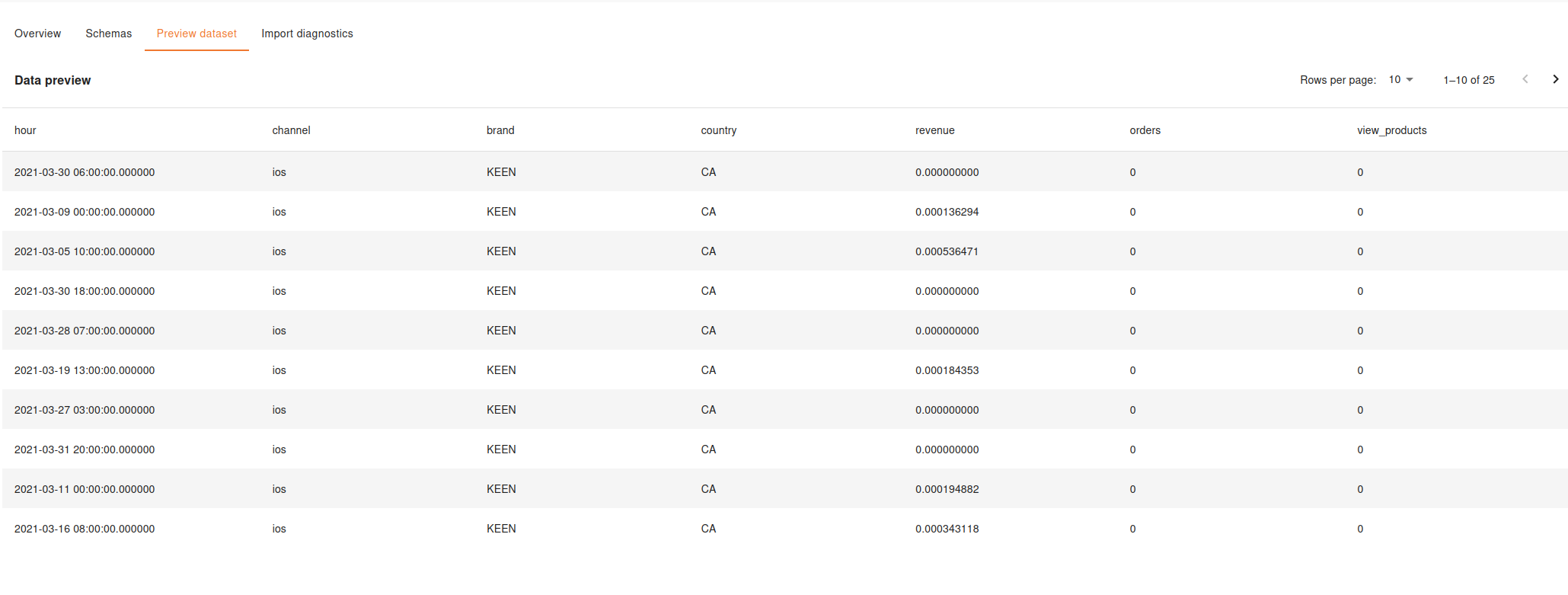Click CA country in the 2021-03-19 row

click(708, 370)
